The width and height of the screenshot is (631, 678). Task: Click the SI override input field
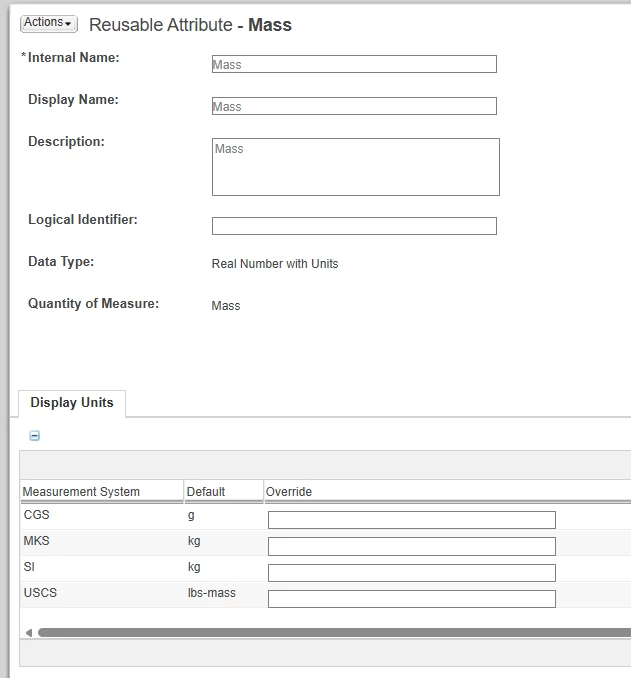coord(412,572)
